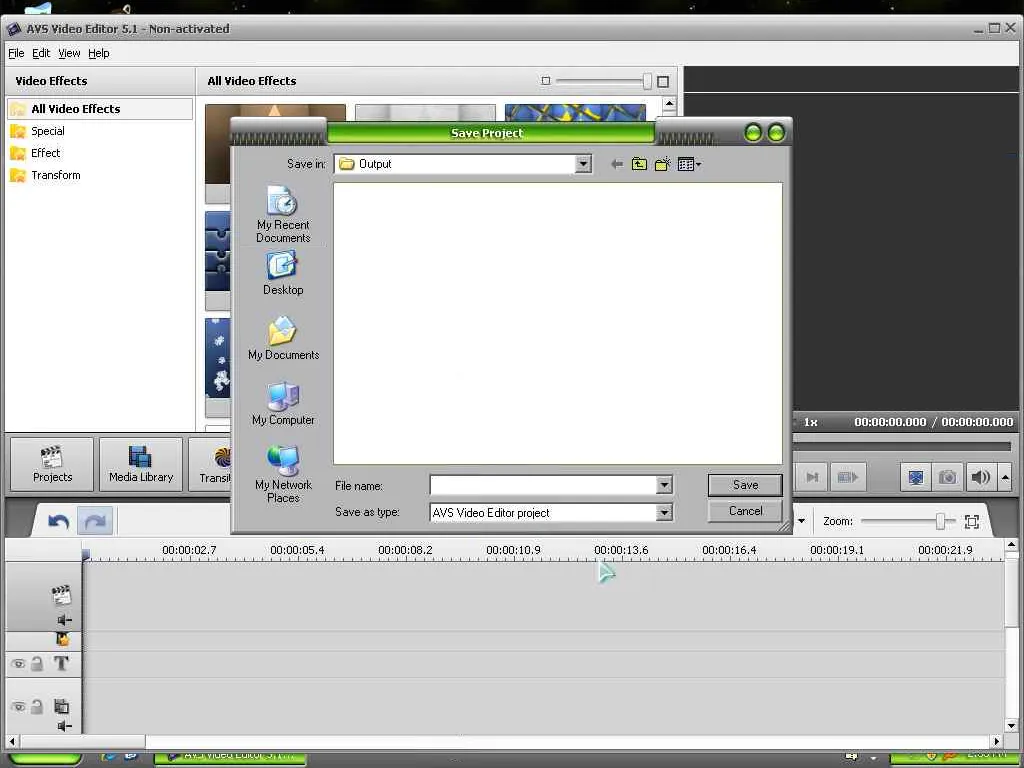Switch to AVS Video Editor taskbar button
This screenshot has width=1024, height=768.
[x=229, y=756]
